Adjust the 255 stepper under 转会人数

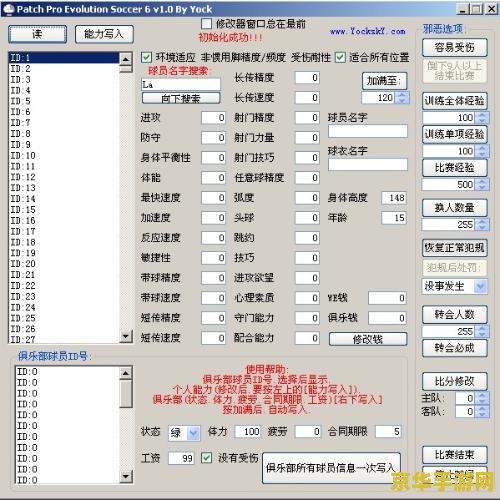(482, 331)
